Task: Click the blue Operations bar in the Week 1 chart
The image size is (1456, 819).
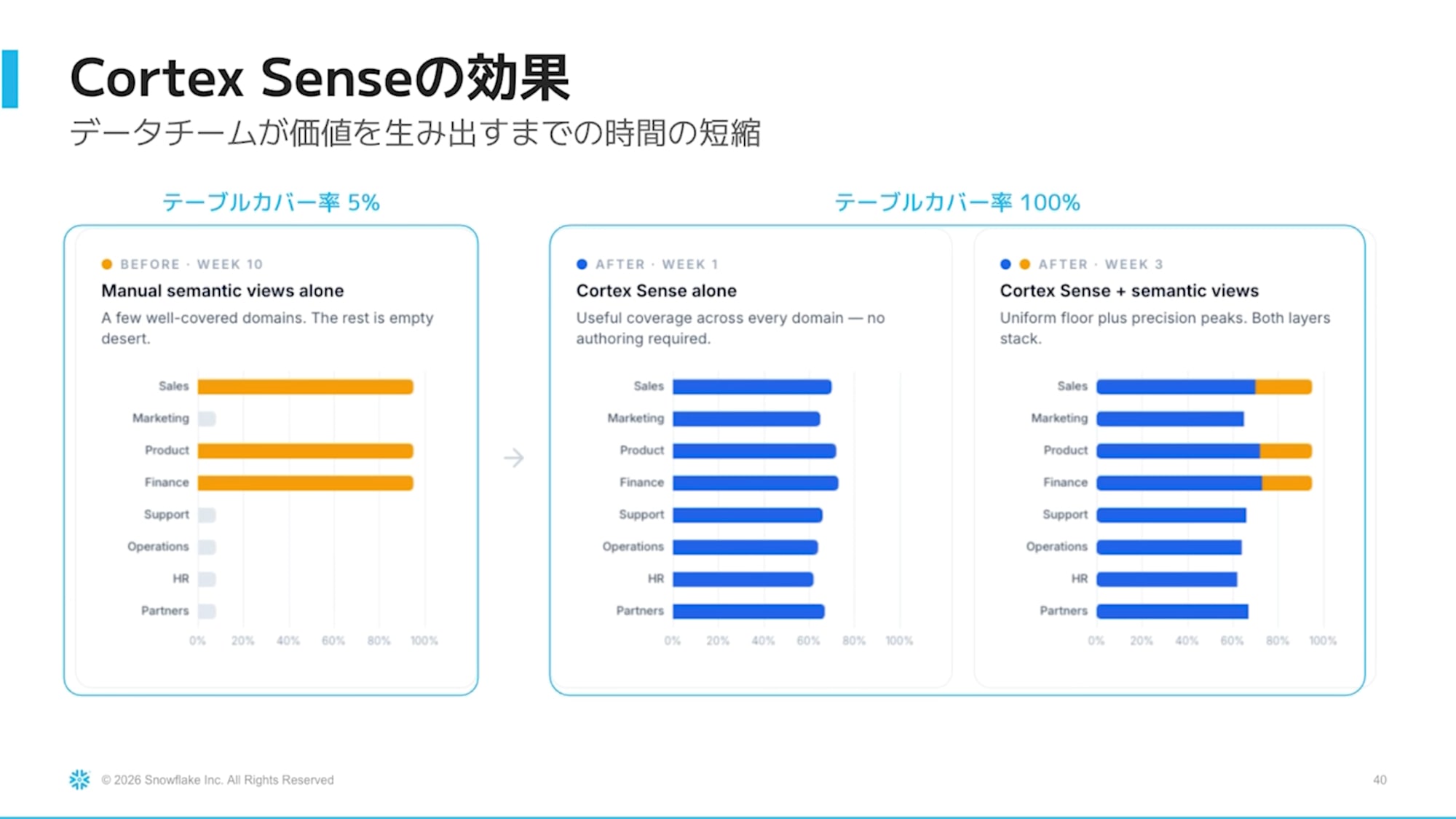Action: [745, 547]
